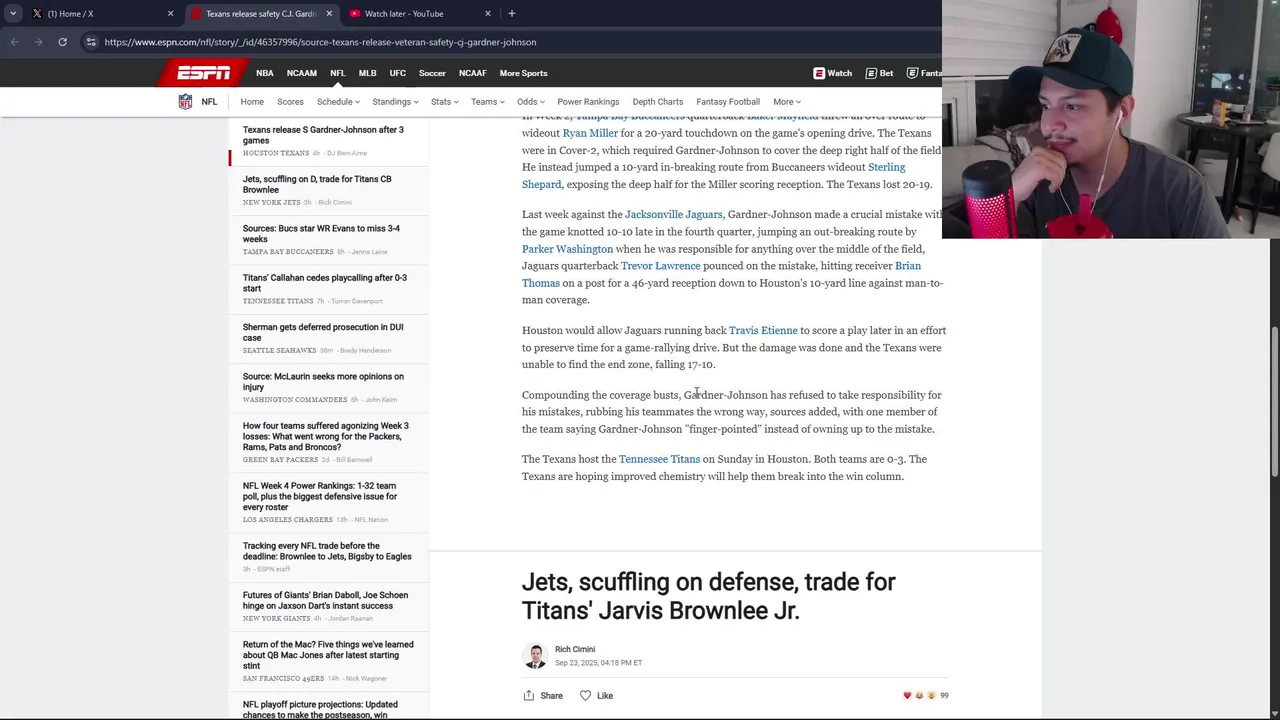Click Rich Cimini author name
Image resolution: width=1280 pixels, height=720 pixels.
click(575, 649)
